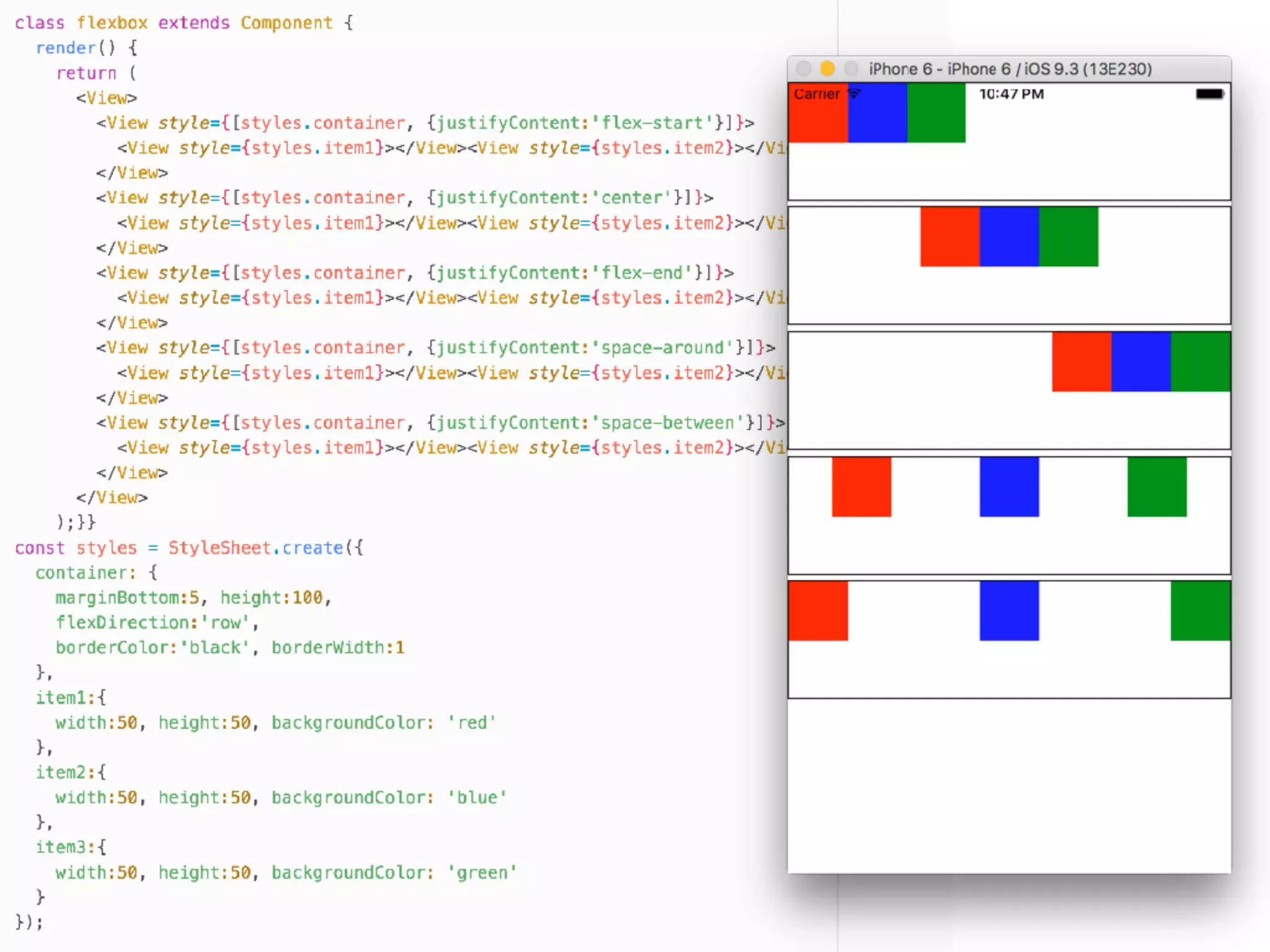The image size is (1270, 952).
Task: Click the 'container: {' style definition line
Action: click(x=97, y=573)
